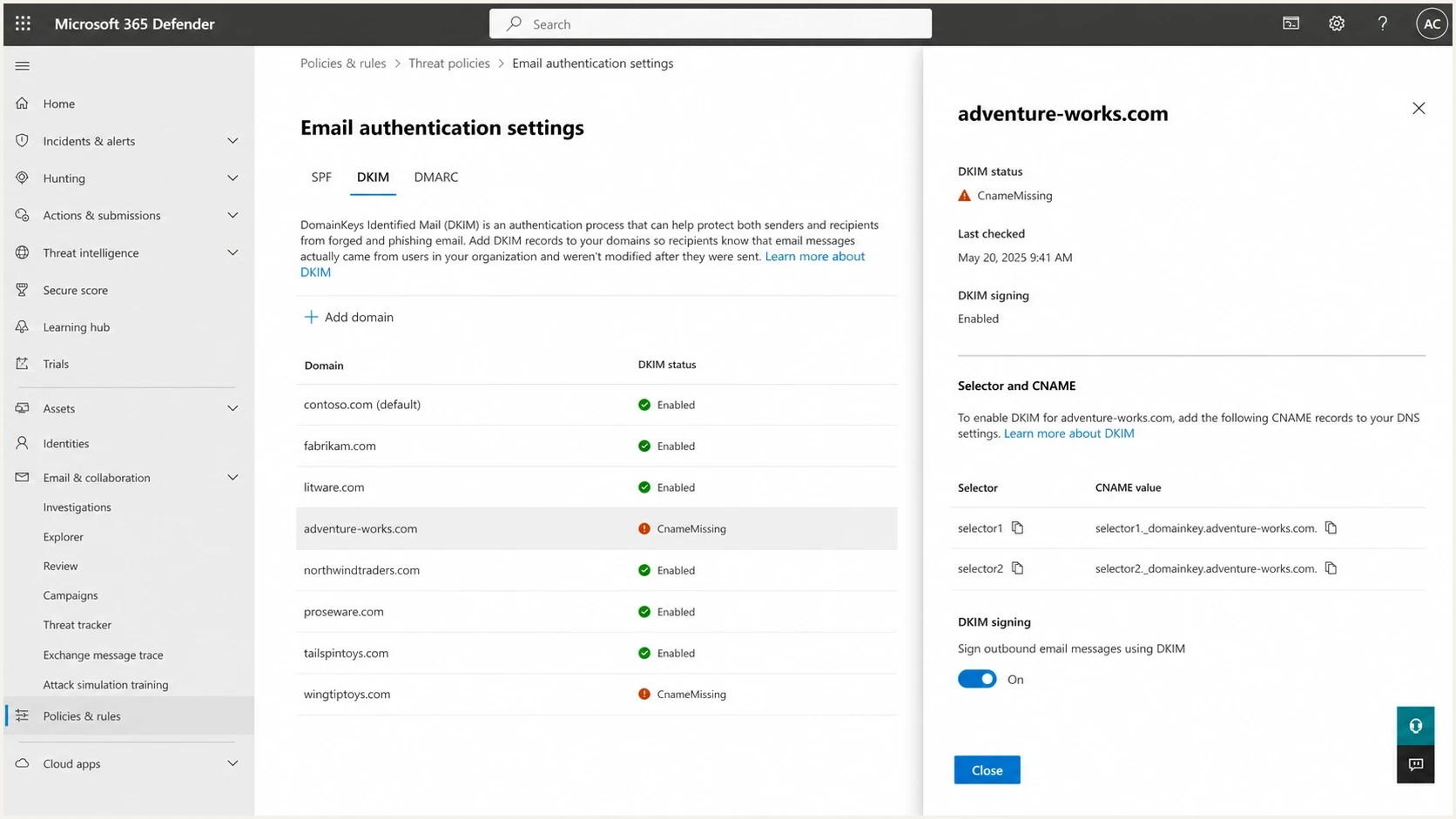Open the AC account avatar
Viewport: 1456px width, 819px height.
[x=1432, y=24]
